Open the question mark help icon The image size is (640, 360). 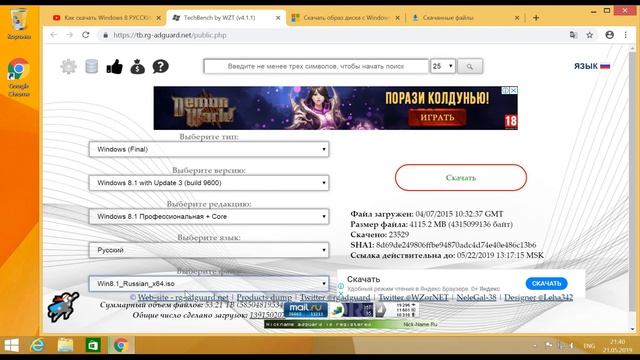160,66
